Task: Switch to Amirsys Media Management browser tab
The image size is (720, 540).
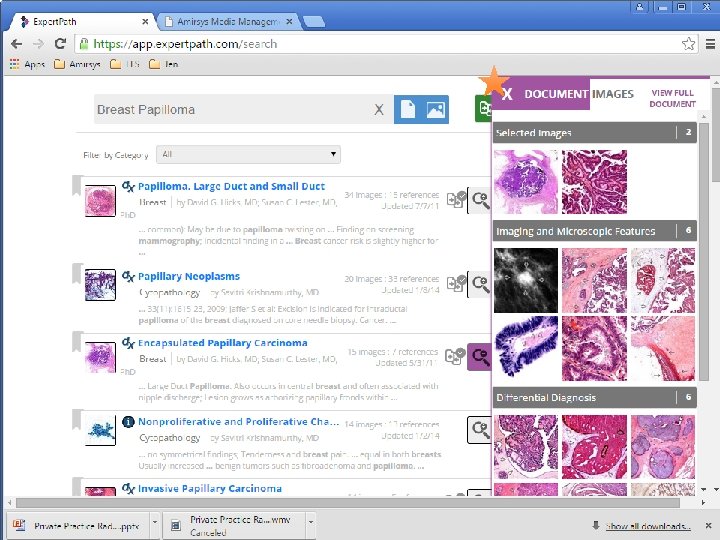Action: click(x=227, y=22)
